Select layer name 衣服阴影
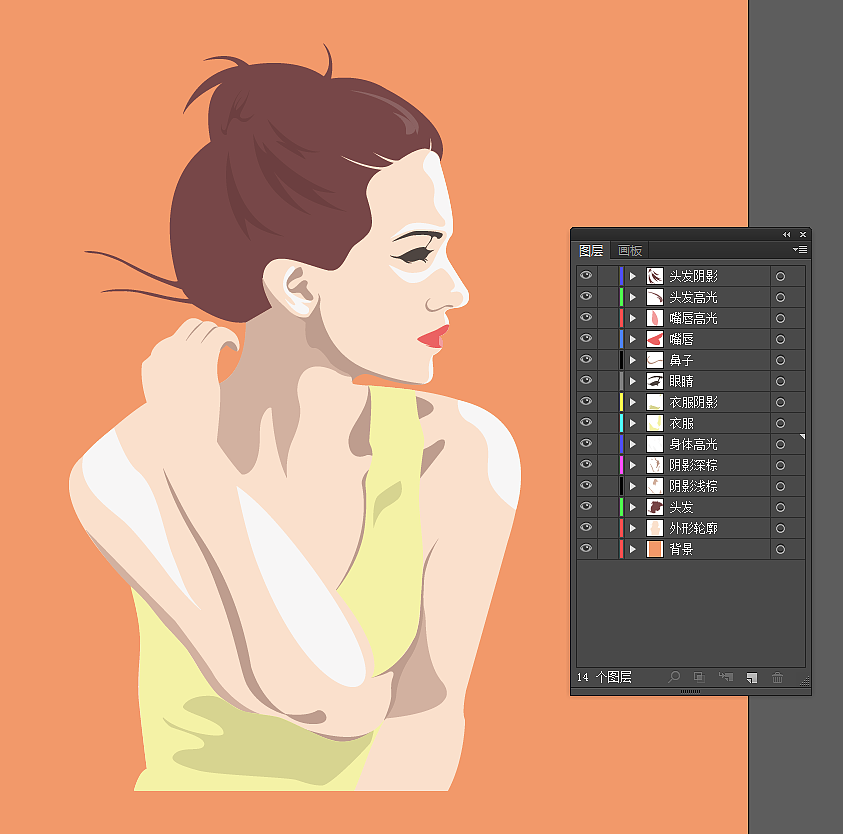 coord(693,402)
